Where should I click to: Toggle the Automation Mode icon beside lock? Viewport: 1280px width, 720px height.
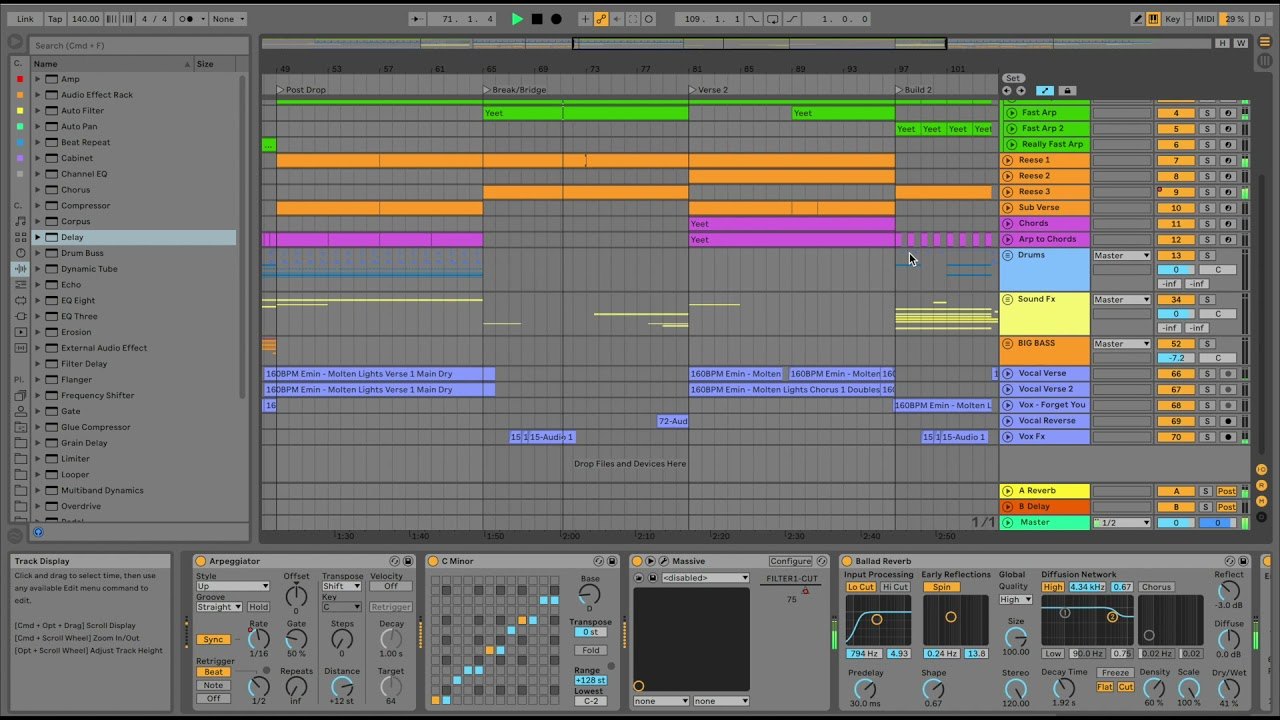tap(1045, 91)
